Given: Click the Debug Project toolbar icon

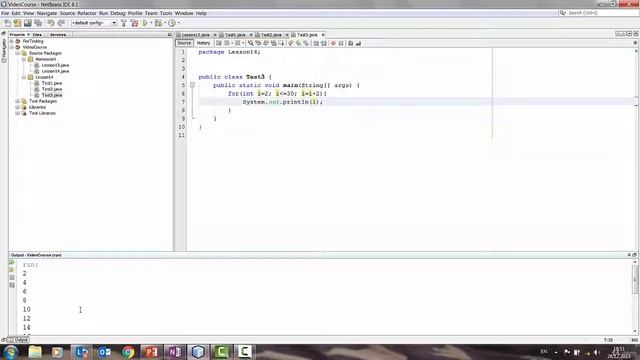Looking at the screenshot, I should pyautogui.click(x=158, y=23).
